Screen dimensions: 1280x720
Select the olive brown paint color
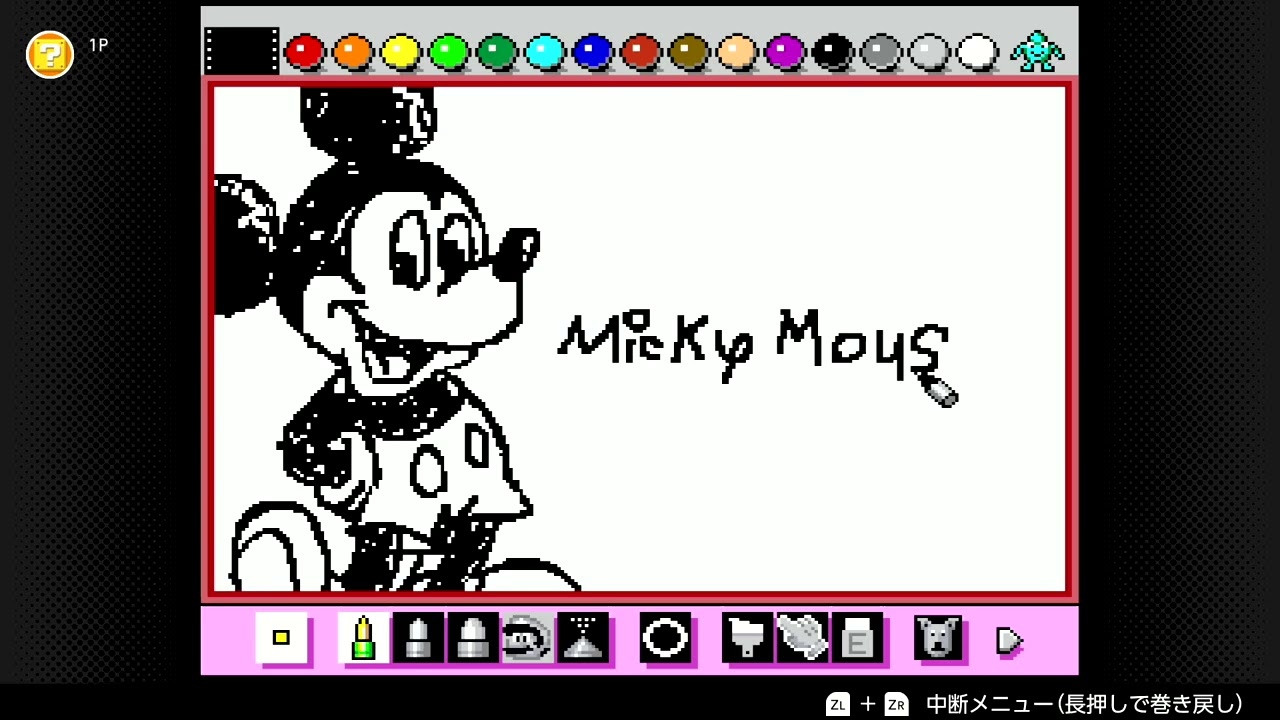tap(689, 51)
